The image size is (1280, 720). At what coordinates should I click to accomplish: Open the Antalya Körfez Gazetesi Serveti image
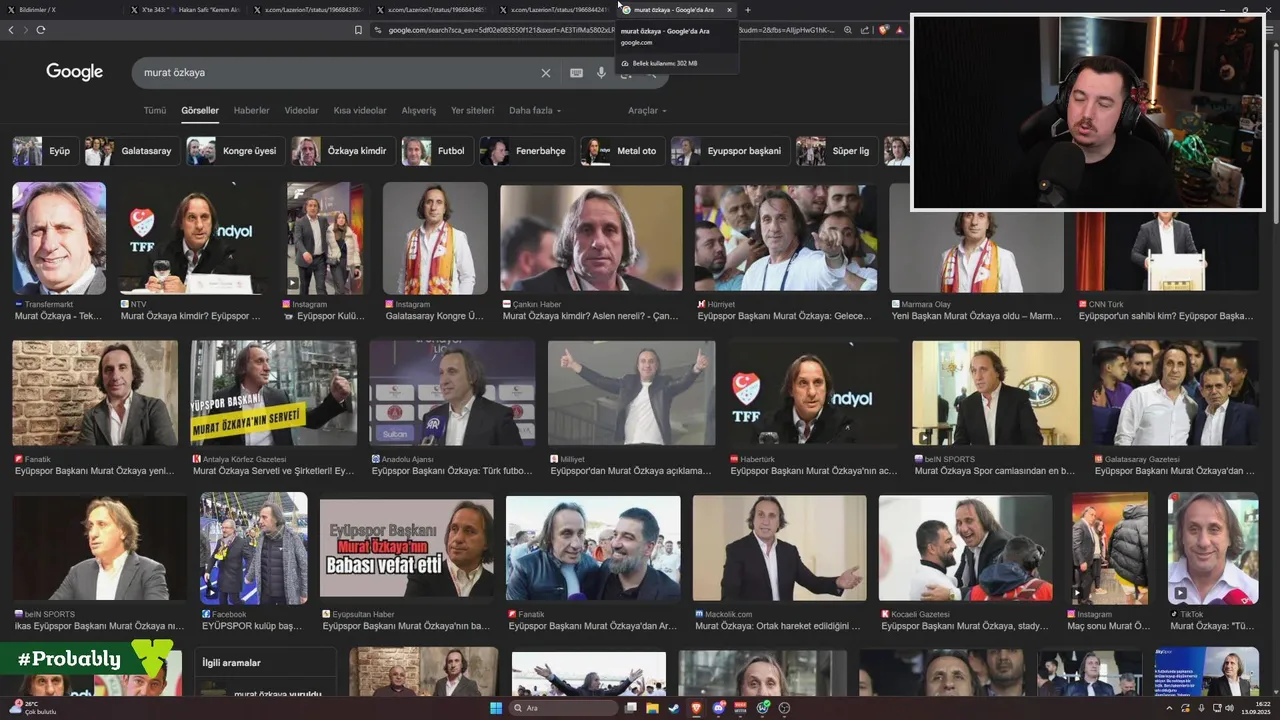click(273, 393)
